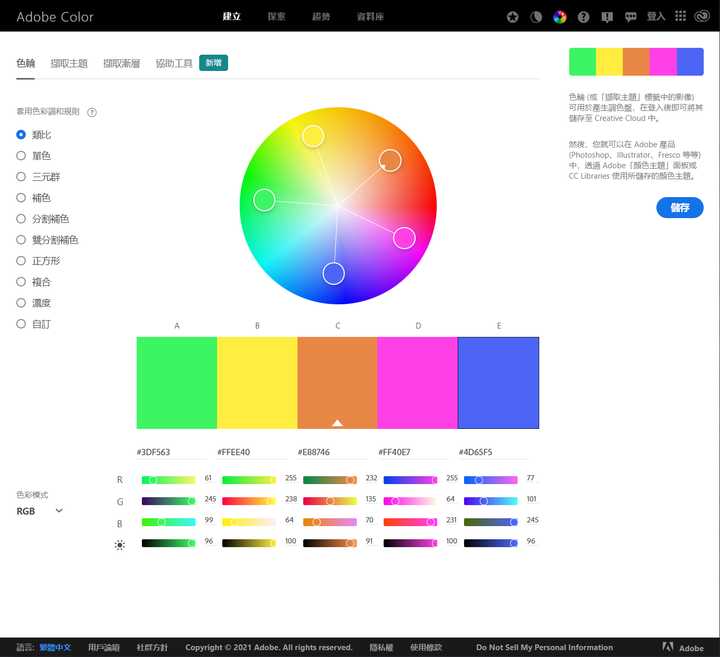Click the harmony rule help icon

pyautogui.click(x=92, y=112)
